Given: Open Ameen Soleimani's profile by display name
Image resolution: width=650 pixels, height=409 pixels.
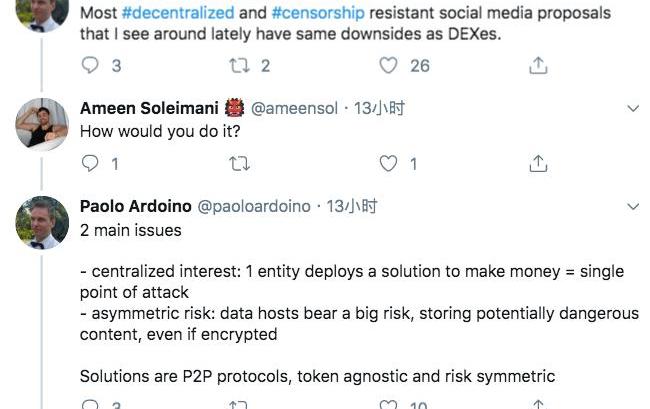Looking at the screenshot, I should point(147,108).
